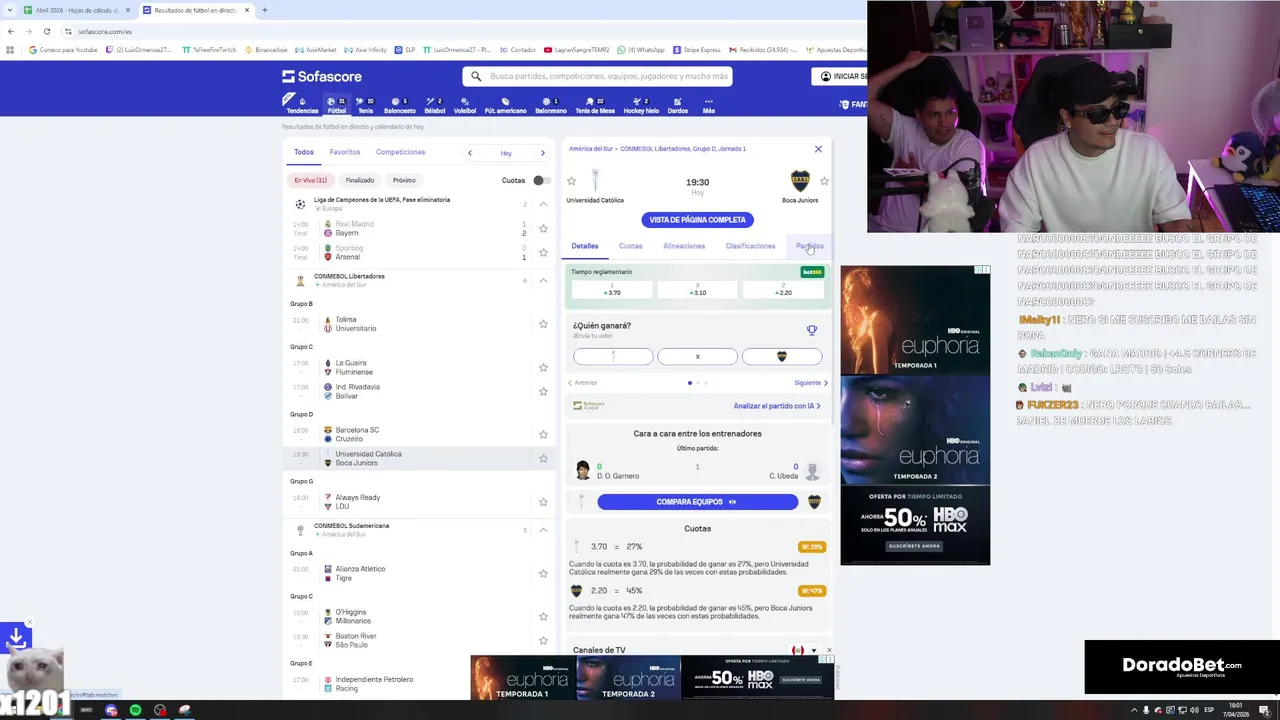Click the Sofascore search field

point(597,76)
